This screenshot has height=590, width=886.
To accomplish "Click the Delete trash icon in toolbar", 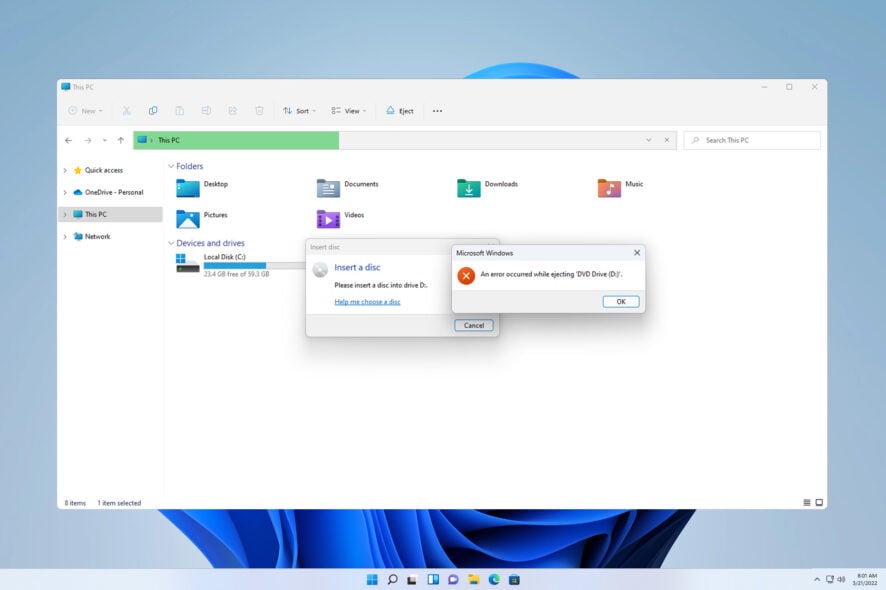I will (x=259, y=111).
